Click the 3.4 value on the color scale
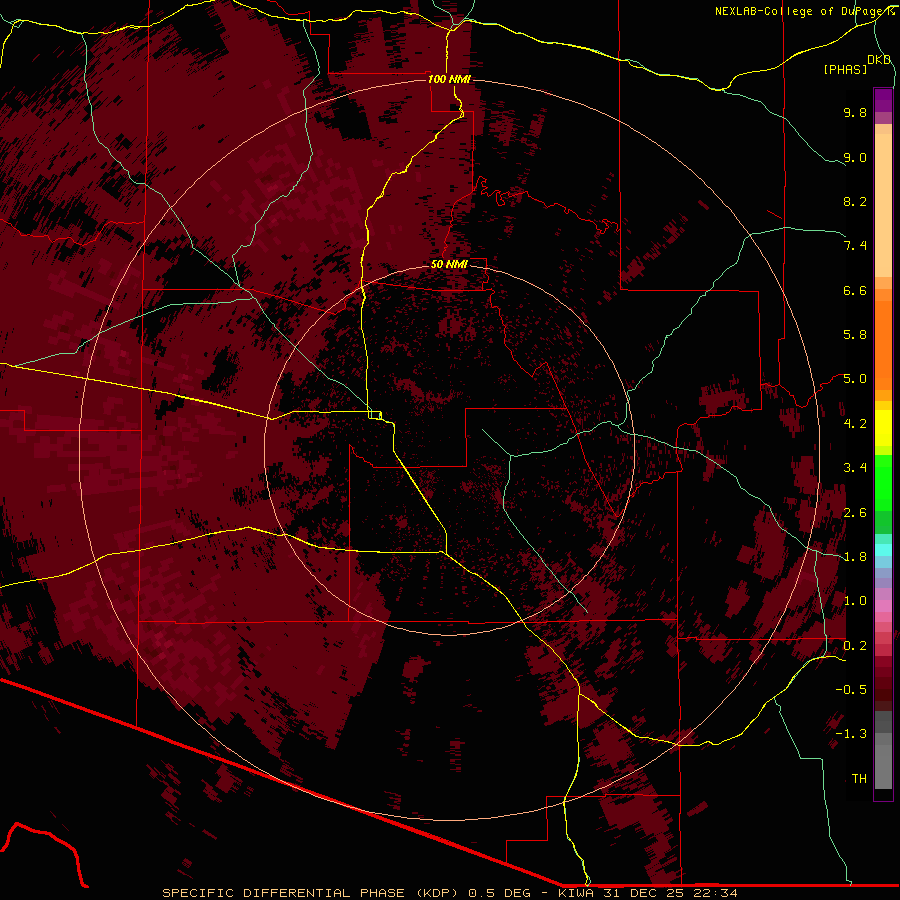 point(855,468)
